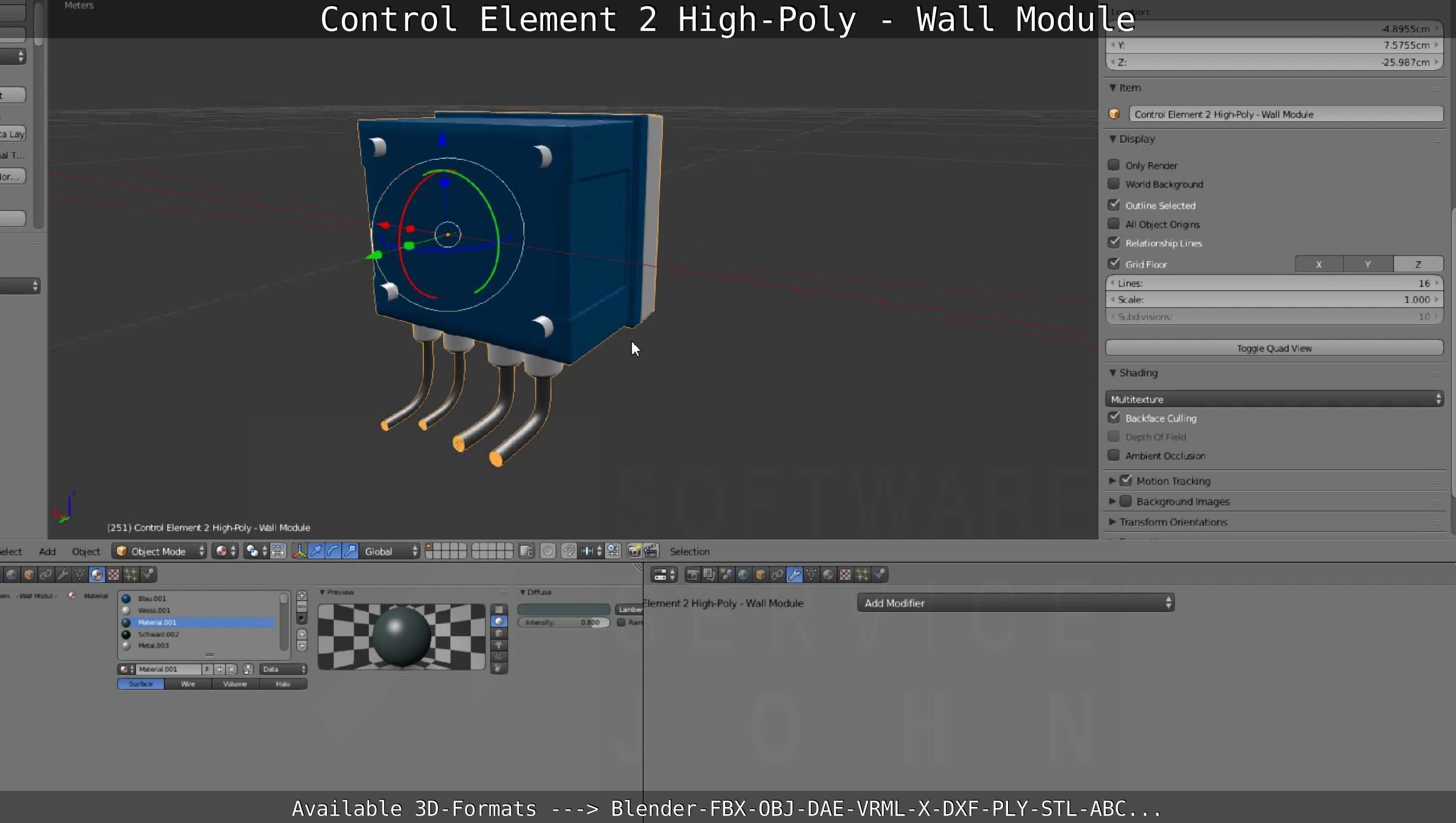Open the Global orientation dropdown
This screenshot has height=823, width=1456.
tap(390, 551)
